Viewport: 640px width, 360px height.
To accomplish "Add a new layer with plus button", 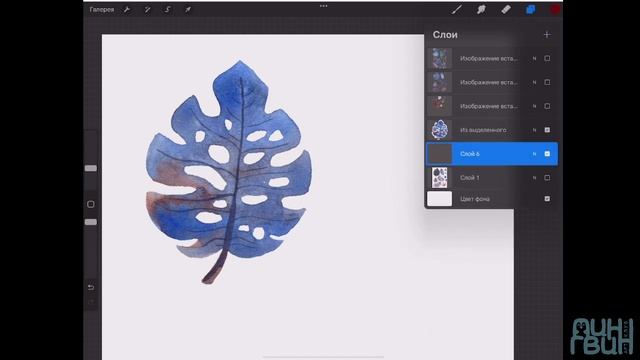I will [547, 35].
